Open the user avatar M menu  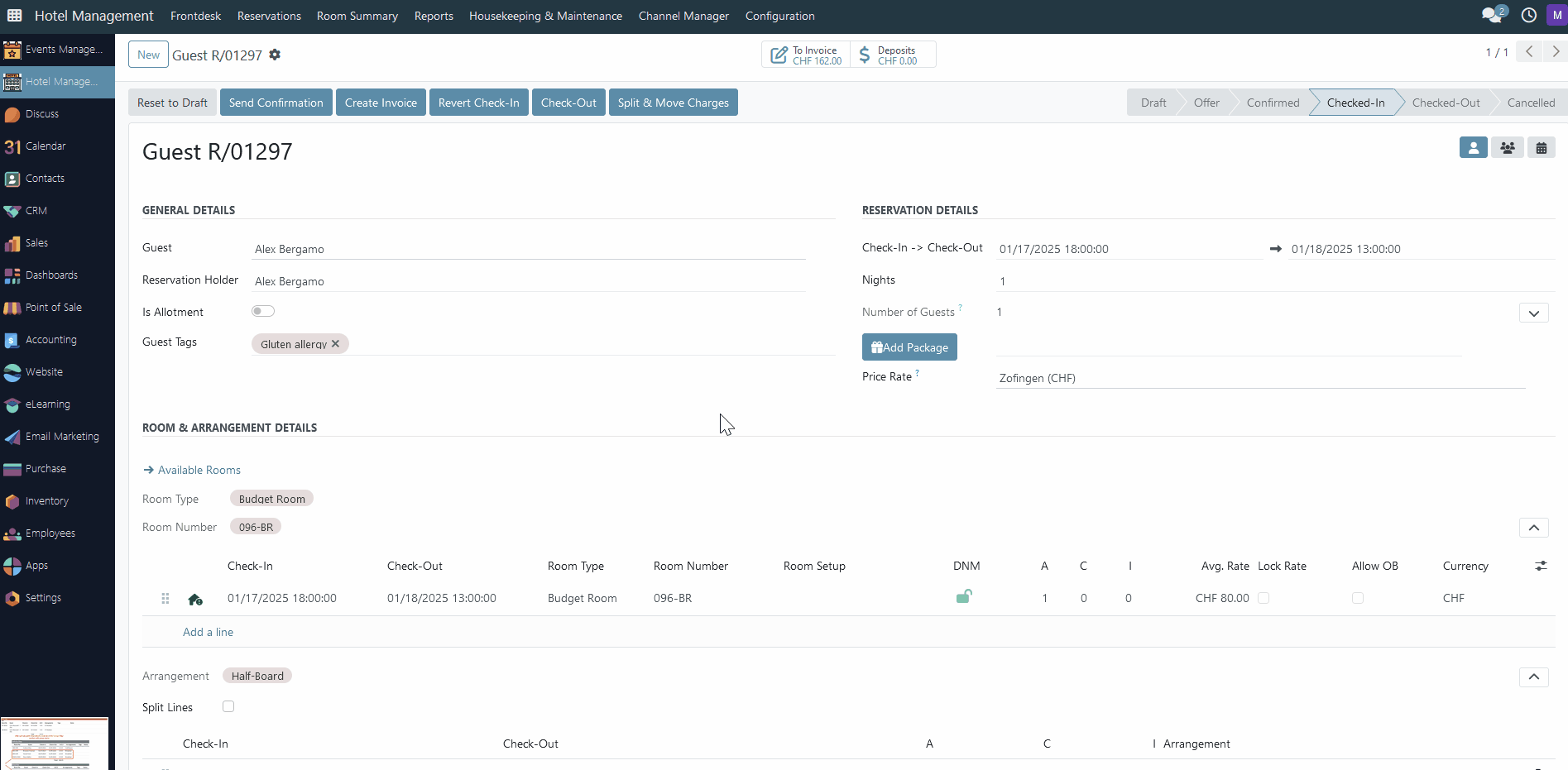click(1556, 16)
